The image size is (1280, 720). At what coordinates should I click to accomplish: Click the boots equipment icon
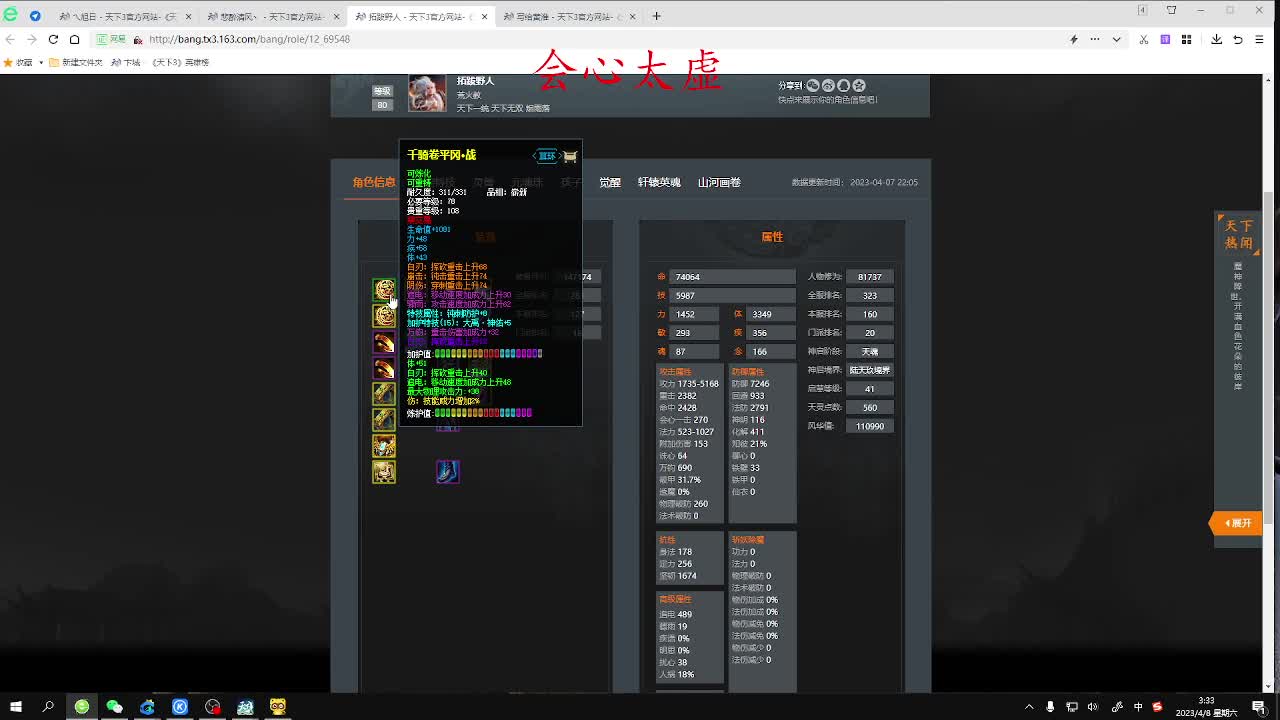click(x=447, y=471)
